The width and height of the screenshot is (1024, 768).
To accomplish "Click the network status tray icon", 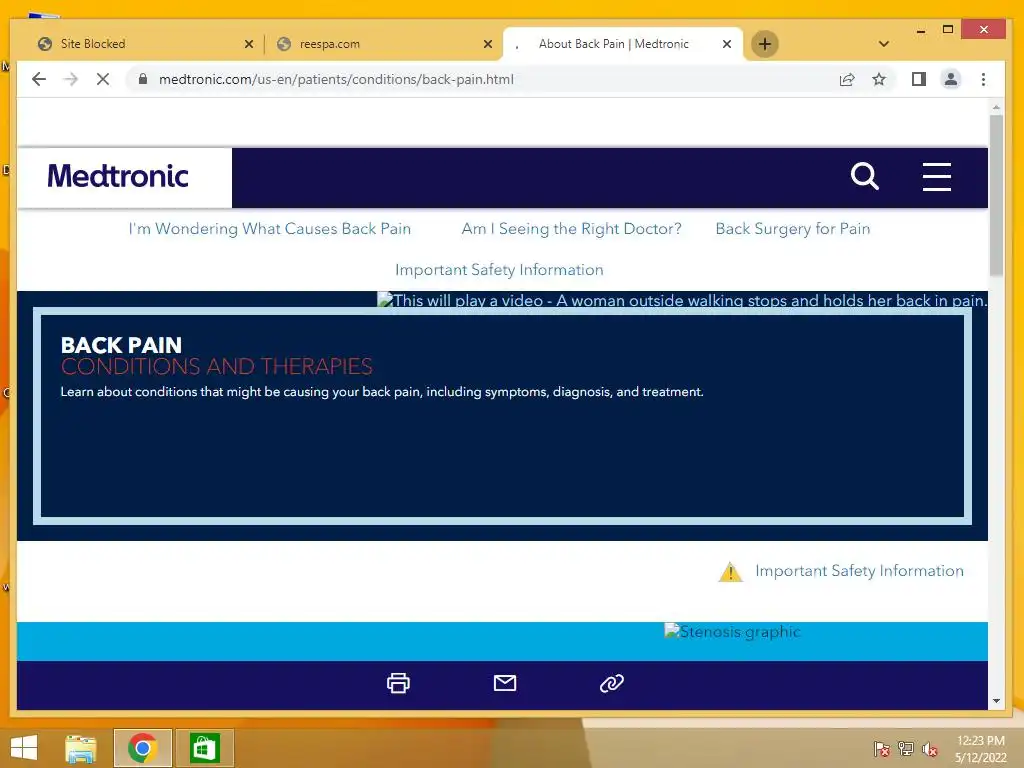I will click(906, 749).
